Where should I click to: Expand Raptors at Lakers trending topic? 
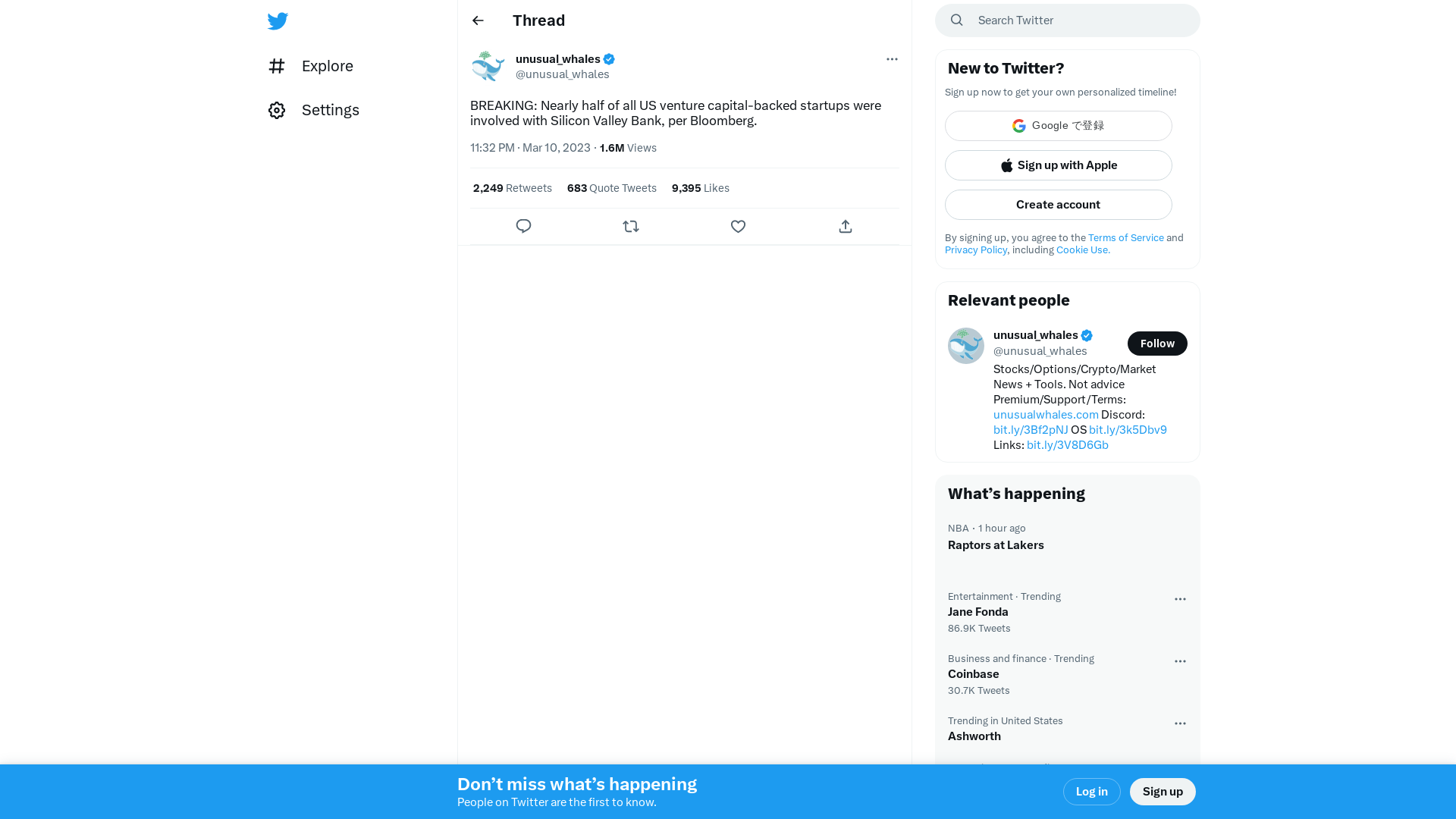coord(996,545)
